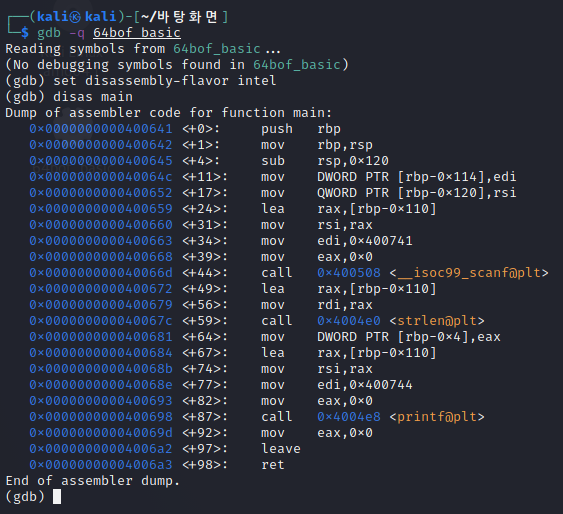563x514 pixels.
Task: Click the address 0x000000000040068e
Action: [101, 385]
